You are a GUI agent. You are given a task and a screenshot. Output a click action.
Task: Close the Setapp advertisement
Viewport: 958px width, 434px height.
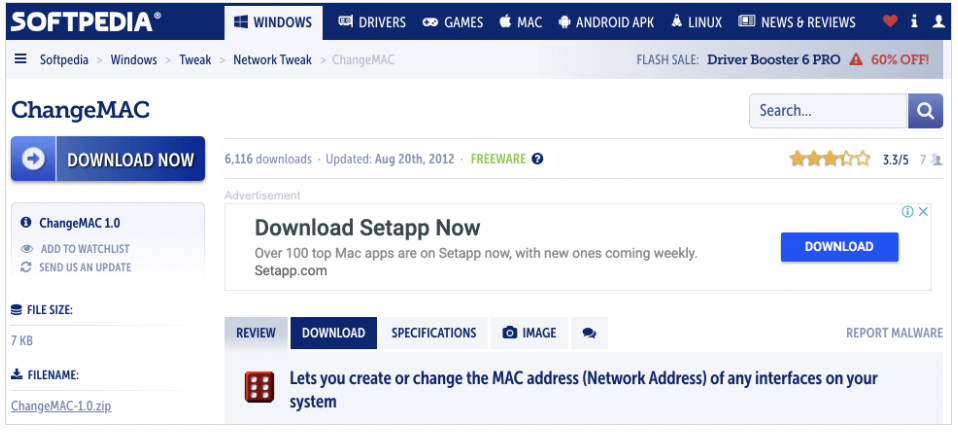pyautogui.click(x=924, y=211)
